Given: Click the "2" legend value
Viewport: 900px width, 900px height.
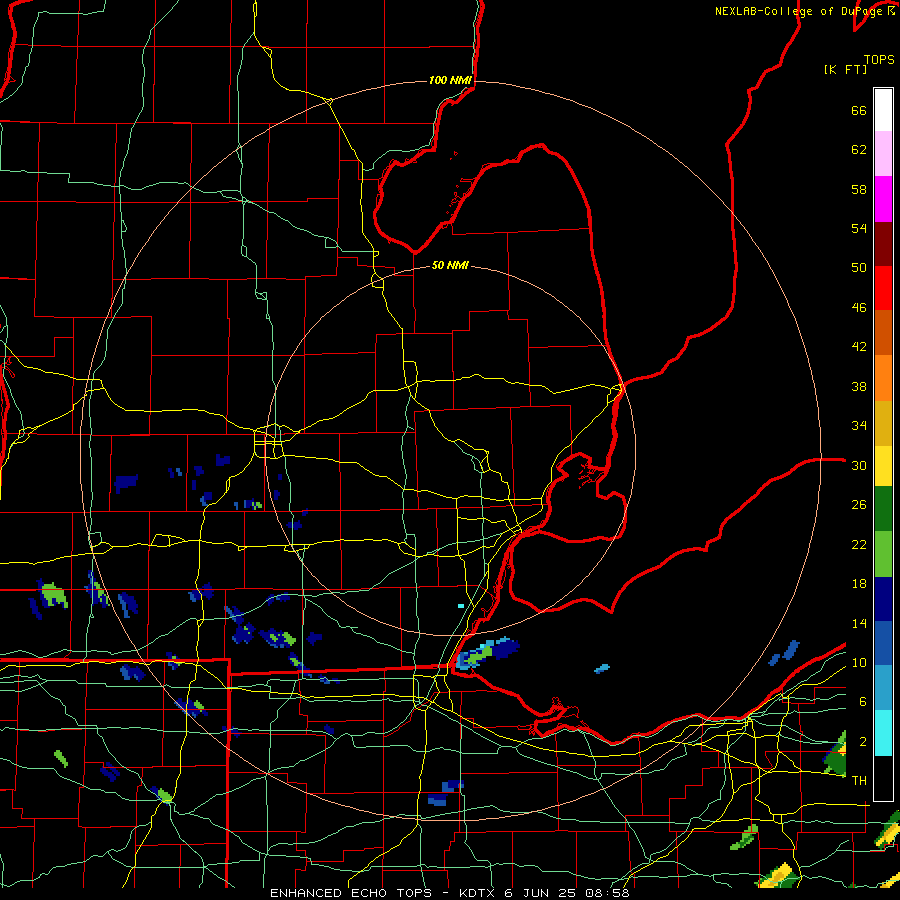Looking at the screenshot, I should [863, 742].
